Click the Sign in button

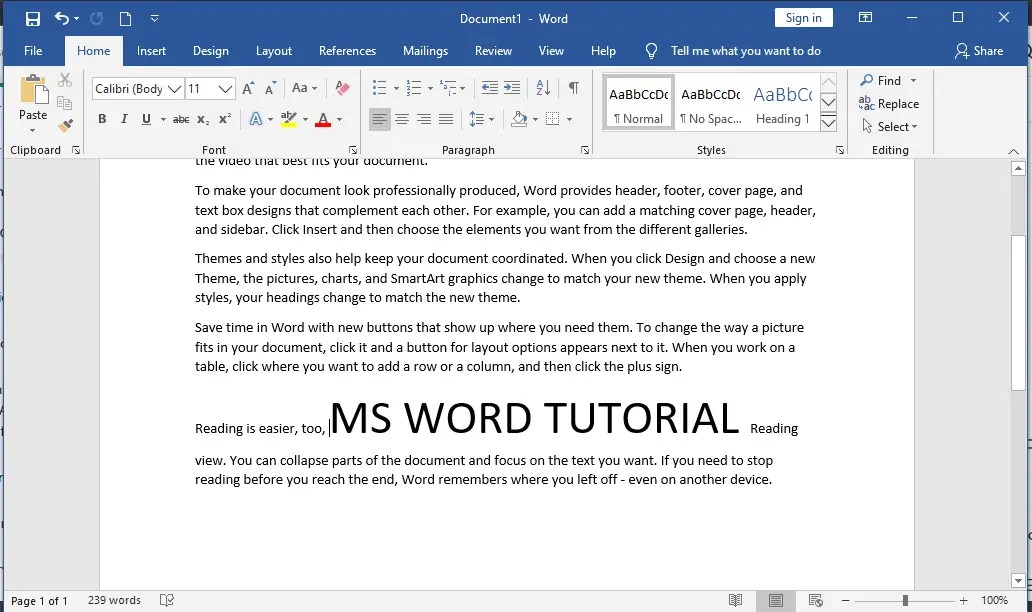[804, 18]
